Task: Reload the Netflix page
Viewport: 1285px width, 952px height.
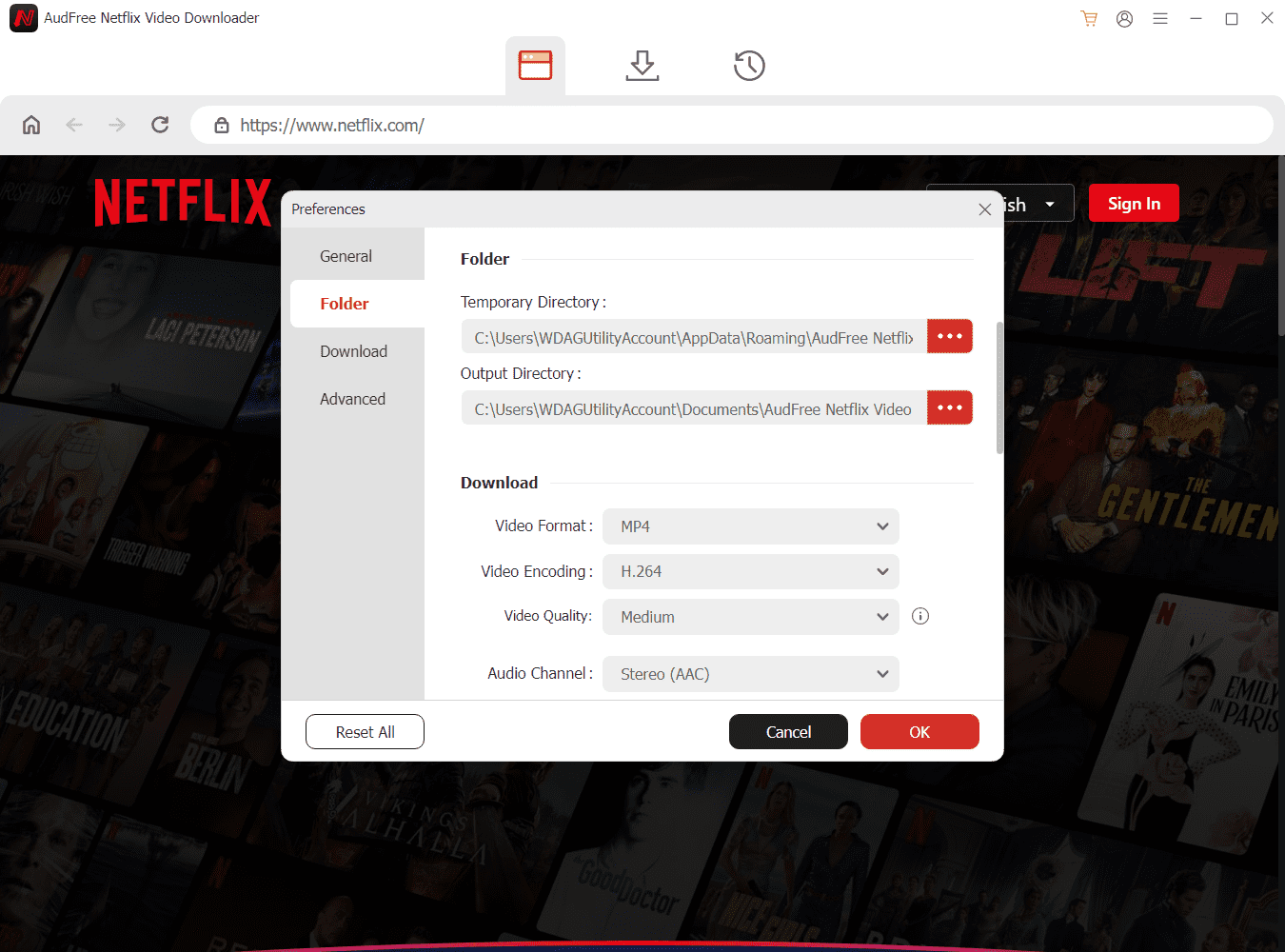Action: point(160,125)
